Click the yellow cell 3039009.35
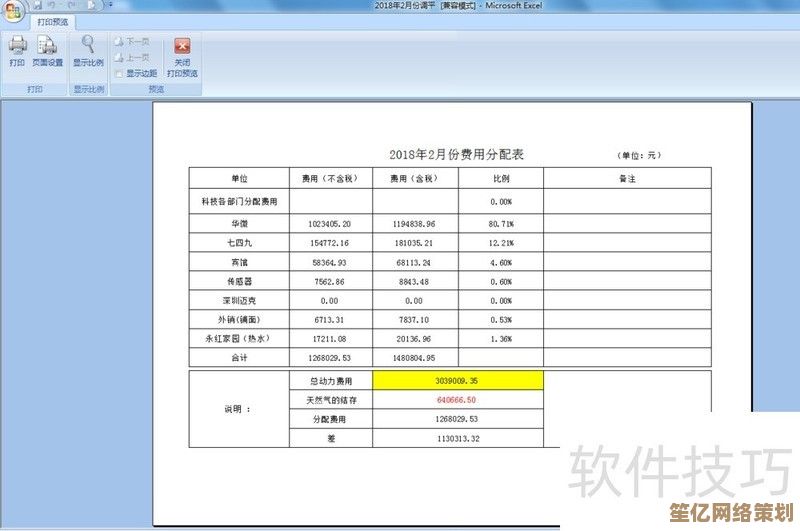This screenshot has width=800, height=531. 458,381
